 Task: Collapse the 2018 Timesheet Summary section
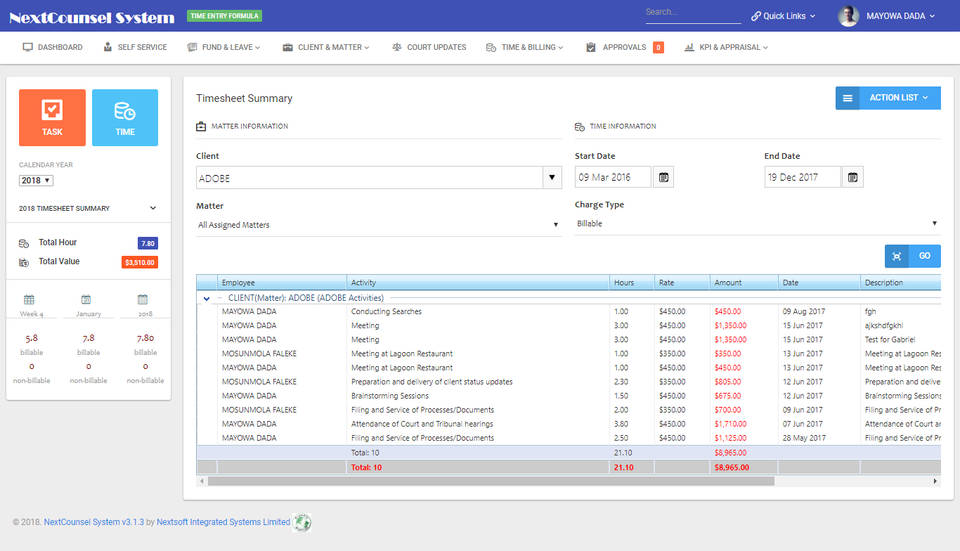153,208
